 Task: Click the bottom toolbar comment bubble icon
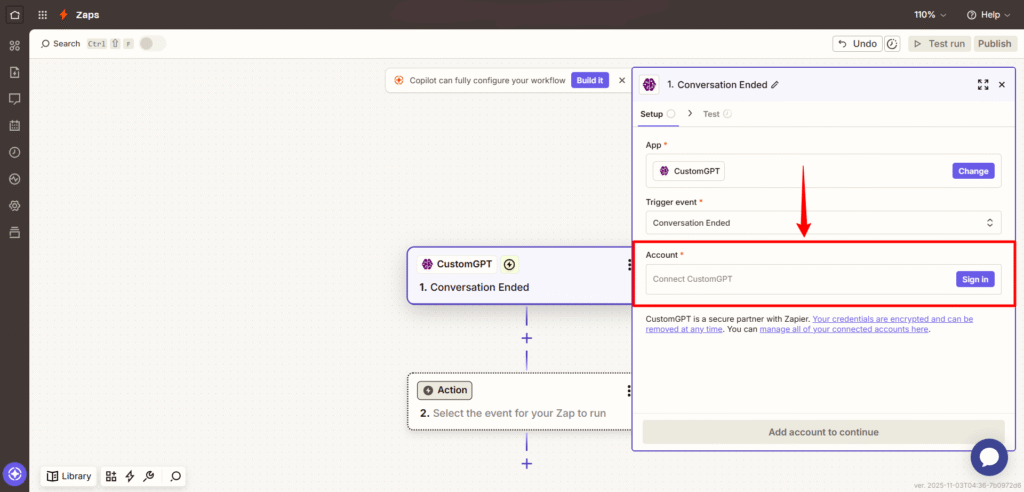pos(175,476)
